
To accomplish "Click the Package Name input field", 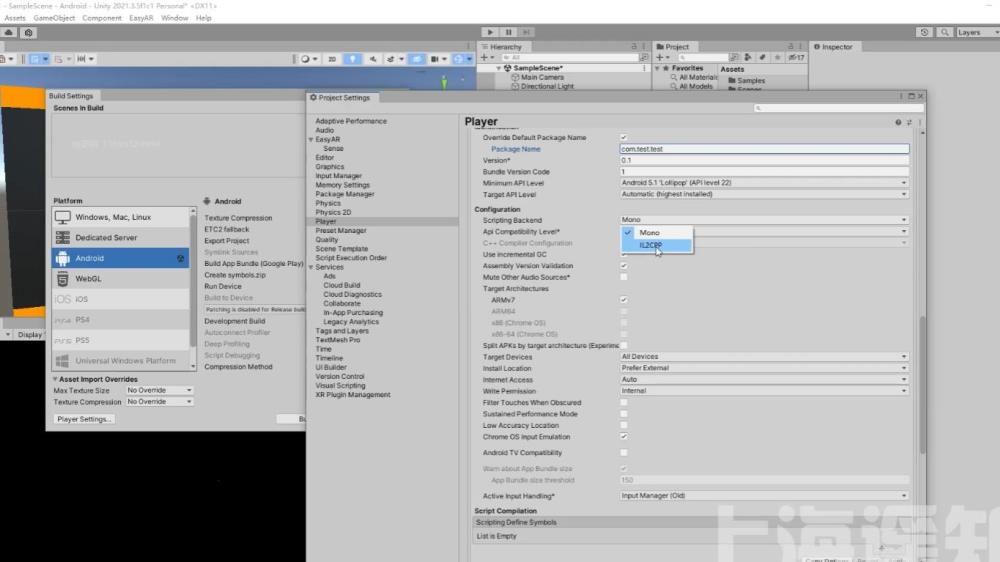I will tap(764, 149).
